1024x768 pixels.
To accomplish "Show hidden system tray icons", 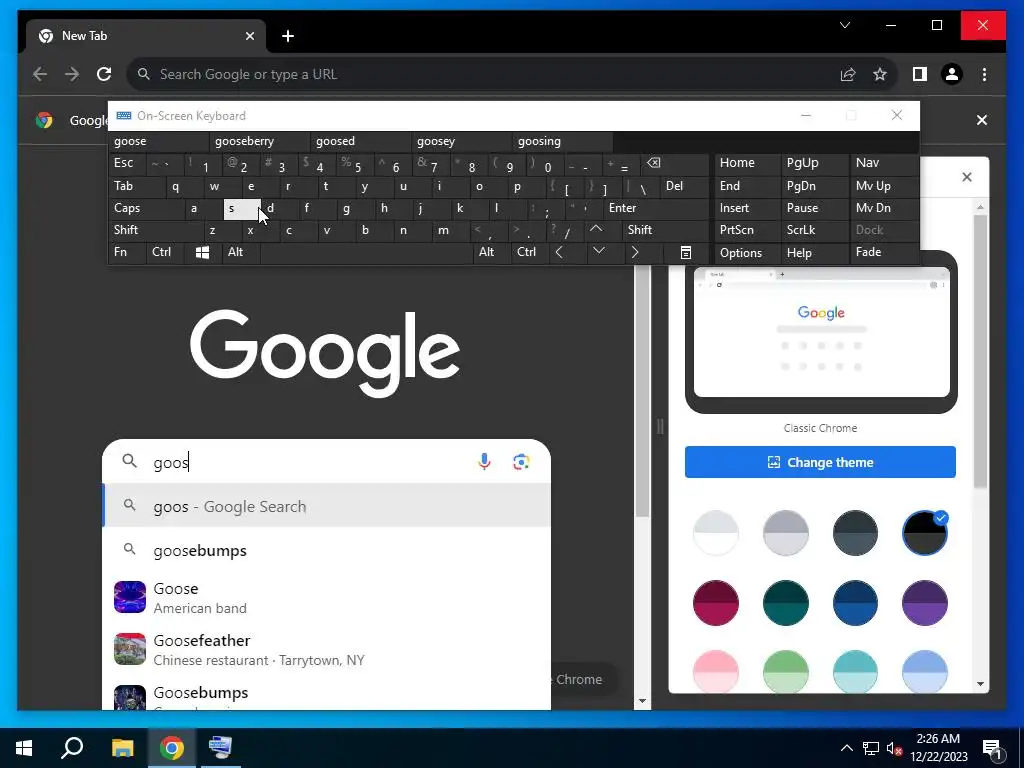I will tap(846, 748).
